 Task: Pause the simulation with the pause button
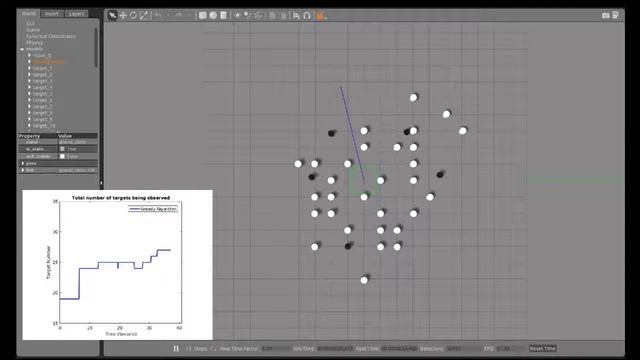[x=176, y=349]
